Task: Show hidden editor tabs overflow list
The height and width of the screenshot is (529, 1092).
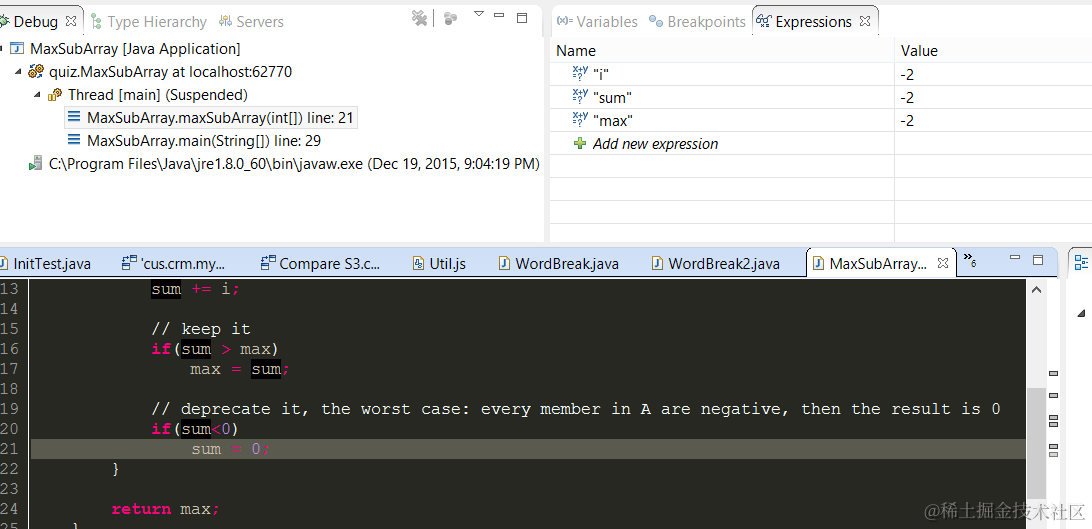Action: (969, 260)
